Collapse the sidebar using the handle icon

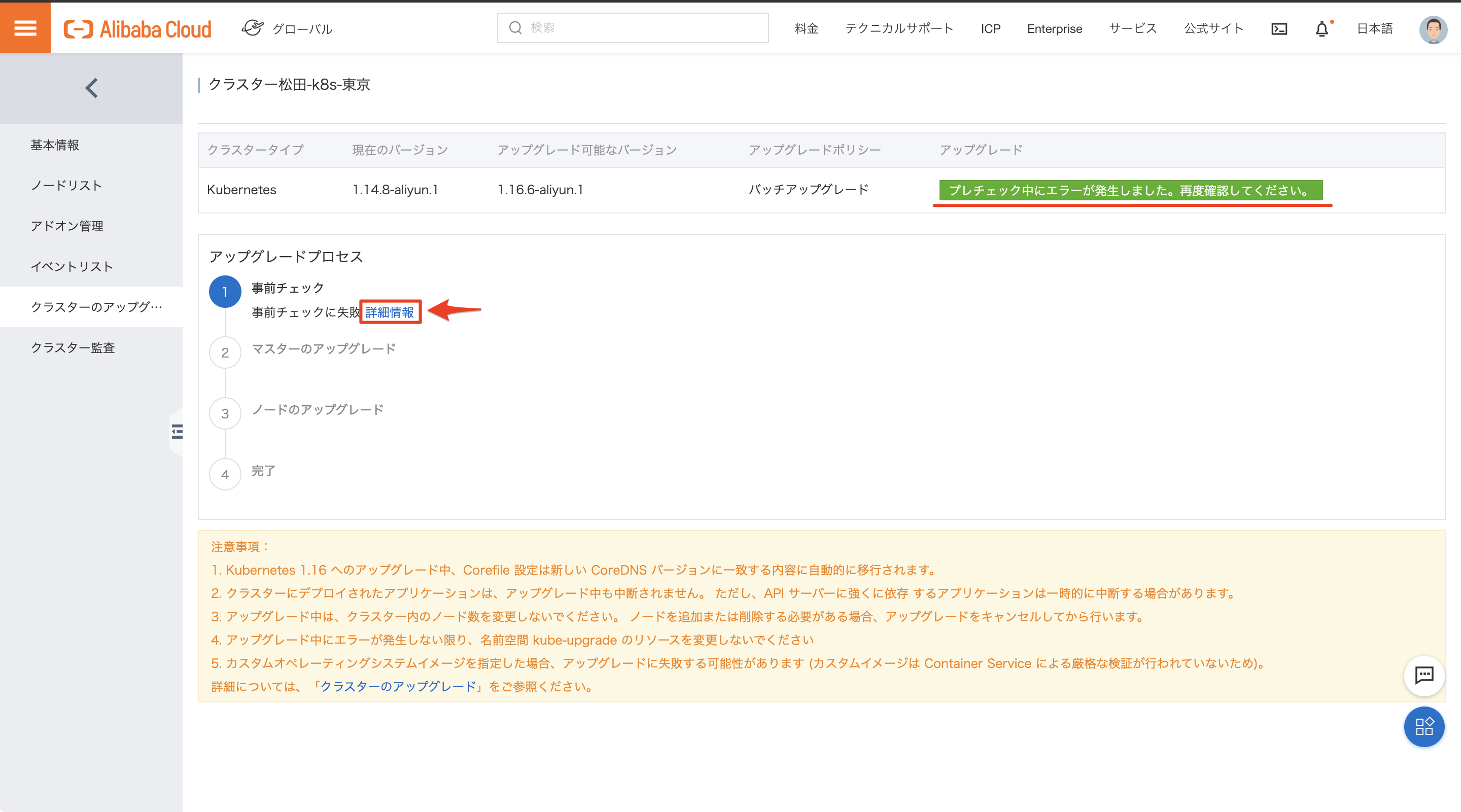tap(177, 432)
